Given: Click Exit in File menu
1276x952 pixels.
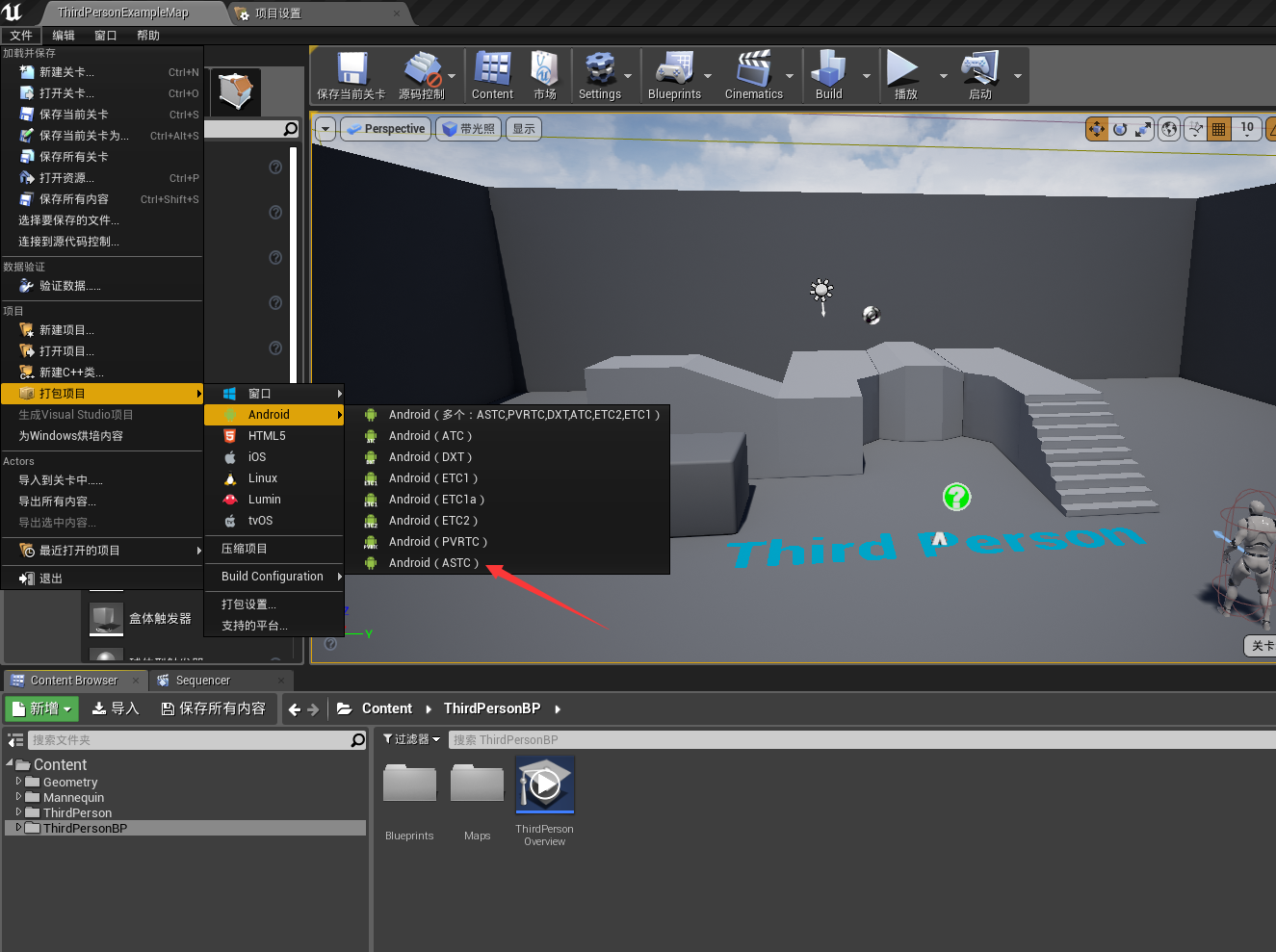Looking at the screenshot, I should pyautogui.click(x=102, y=579).
